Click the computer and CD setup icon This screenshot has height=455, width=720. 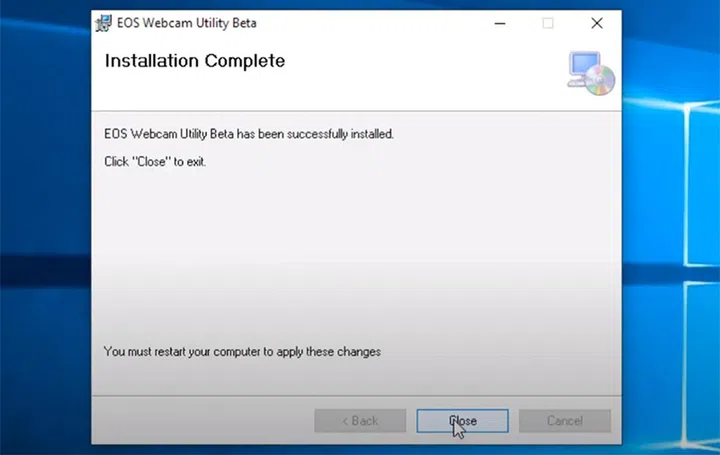[x=590, y=72]
